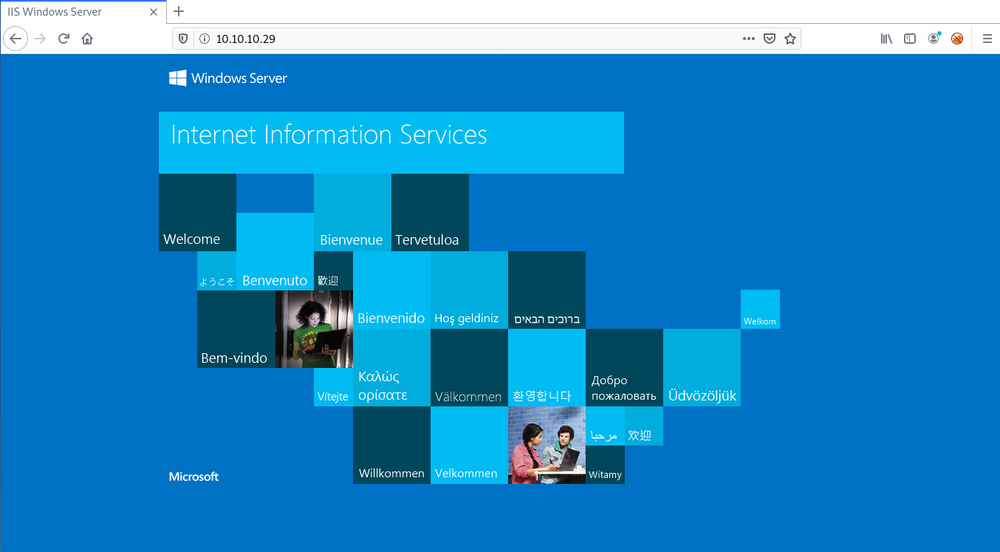Click the browser Back arrow button
Viewport: 1000px width, 552px height.
click(15, 39)
